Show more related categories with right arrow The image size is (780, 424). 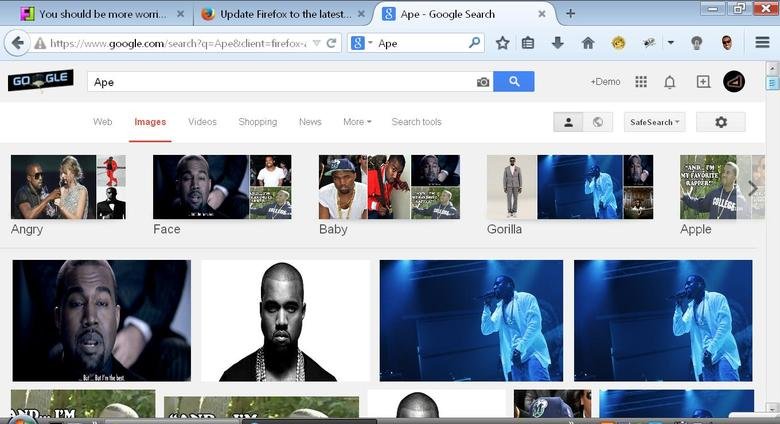(x=753, y=187)
